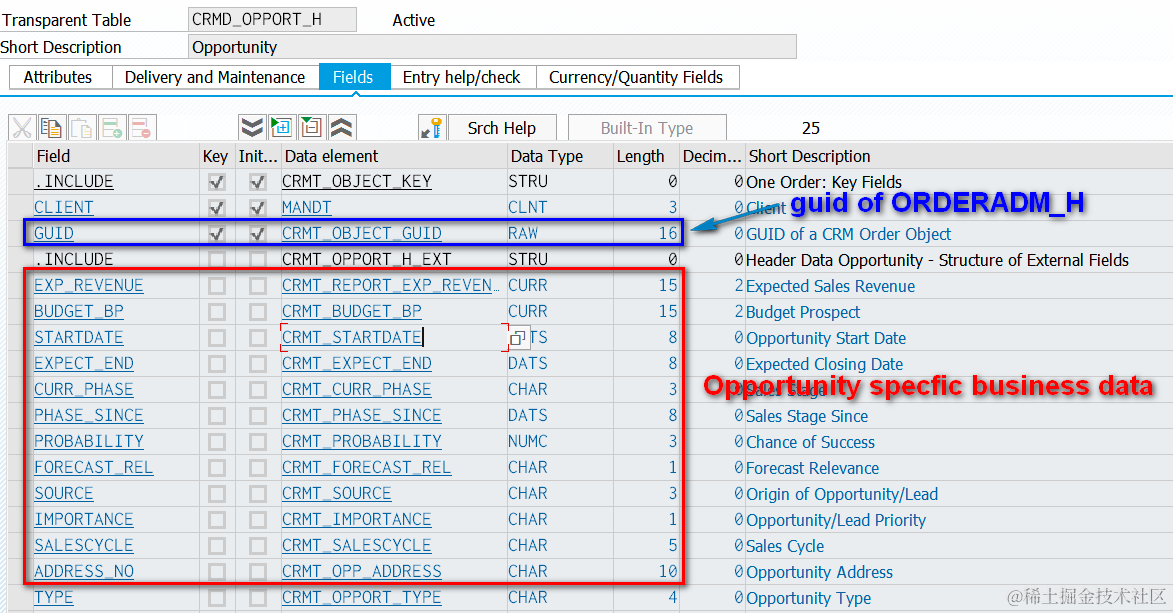Click the Data Type column header

560,156
